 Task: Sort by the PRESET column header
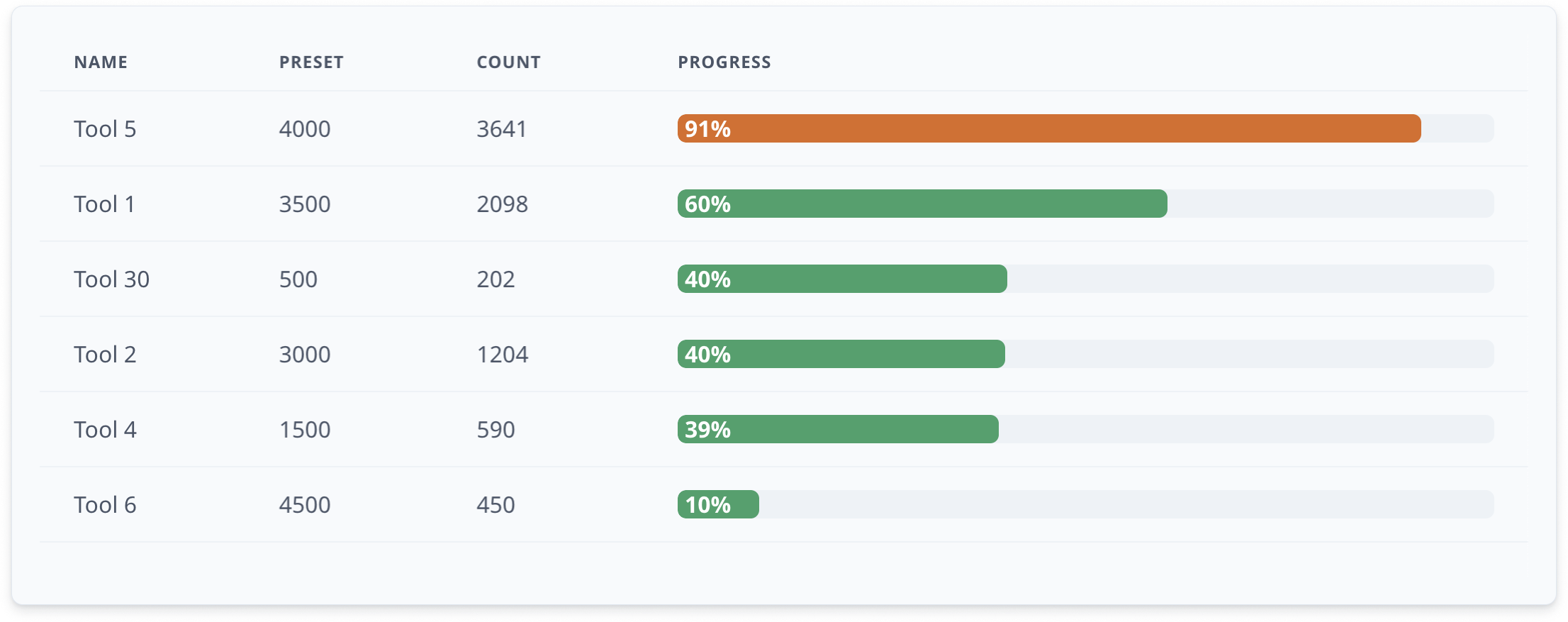pyautogui.click(x=311, y=62)
